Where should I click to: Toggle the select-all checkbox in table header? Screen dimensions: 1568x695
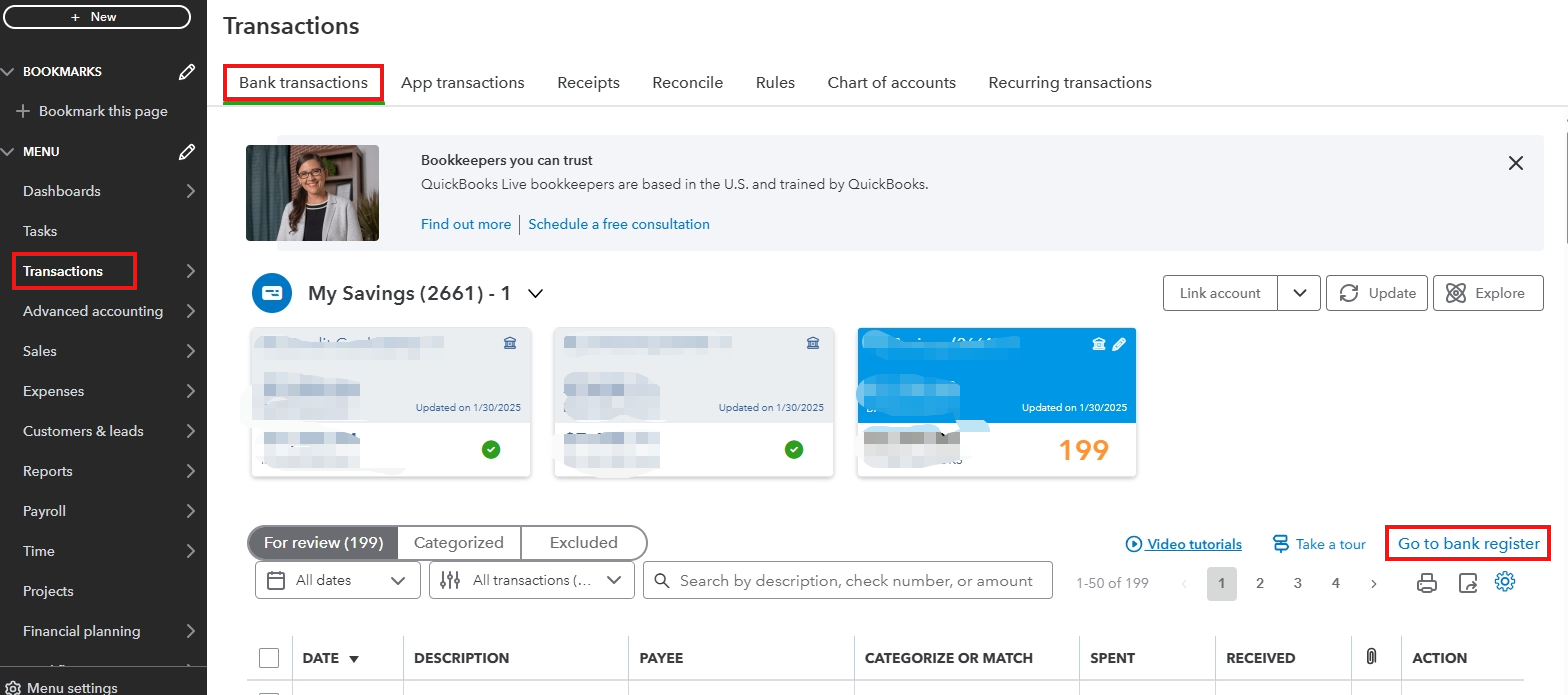tap(269, 658)
